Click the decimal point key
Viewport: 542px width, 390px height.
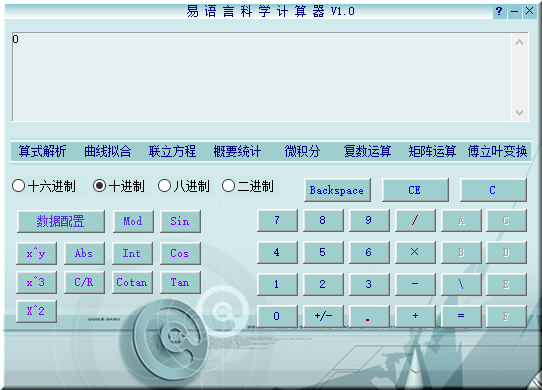coord(369,316)
